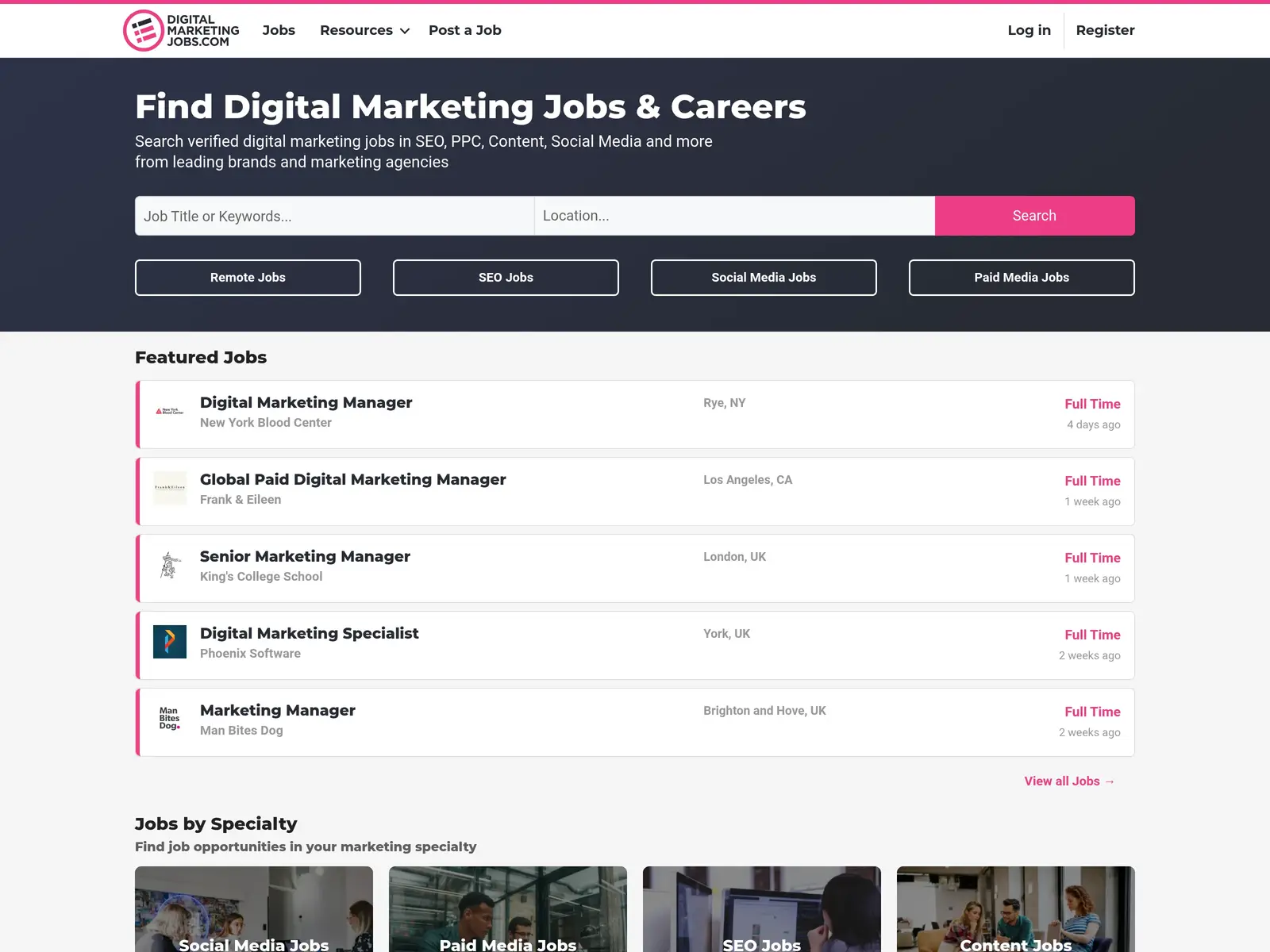
Task: Open Man Bites Dog company logo
Action: pyautogui.click(x=170, y=719)
